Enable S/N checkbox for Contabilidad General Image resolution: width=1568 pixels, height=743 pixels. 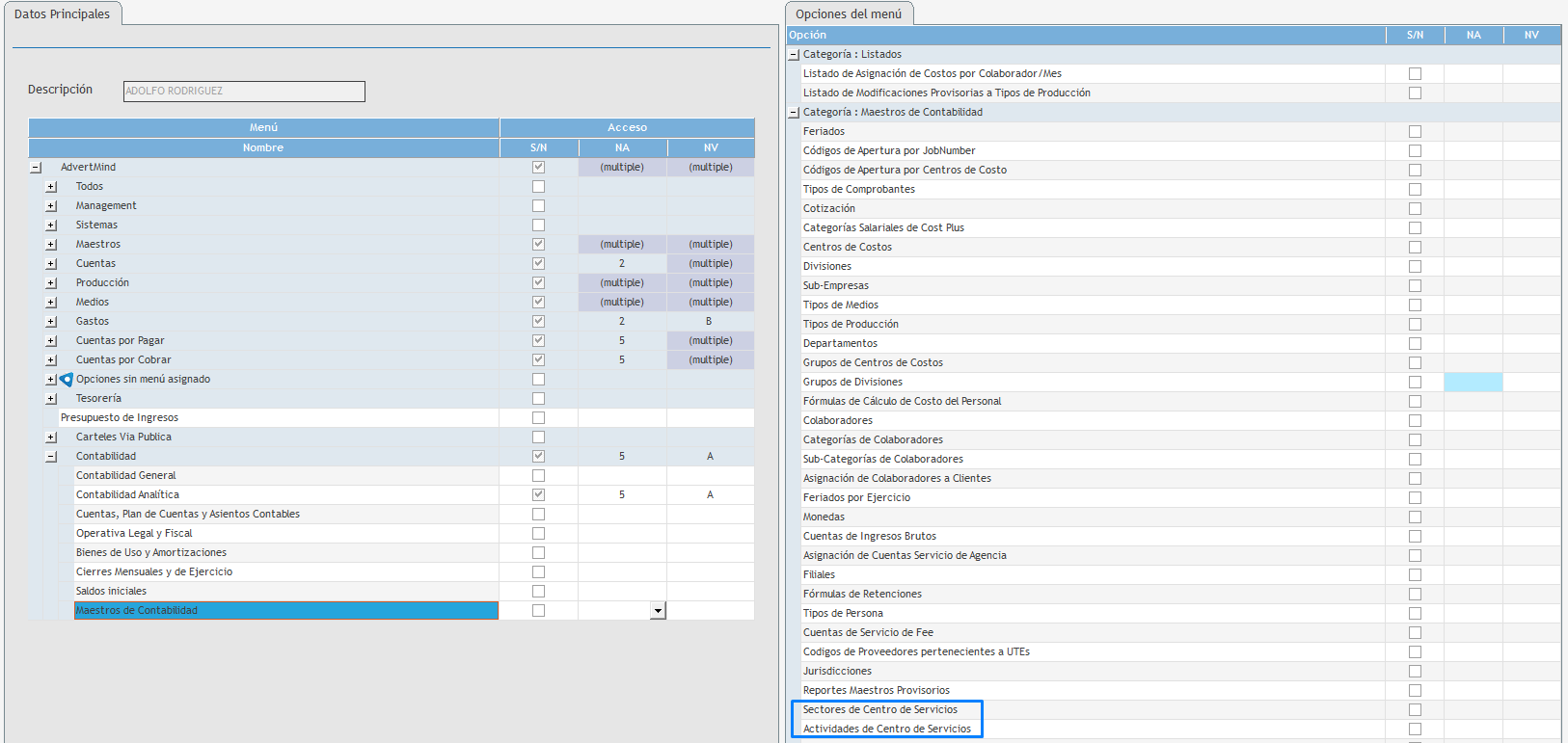538,476
